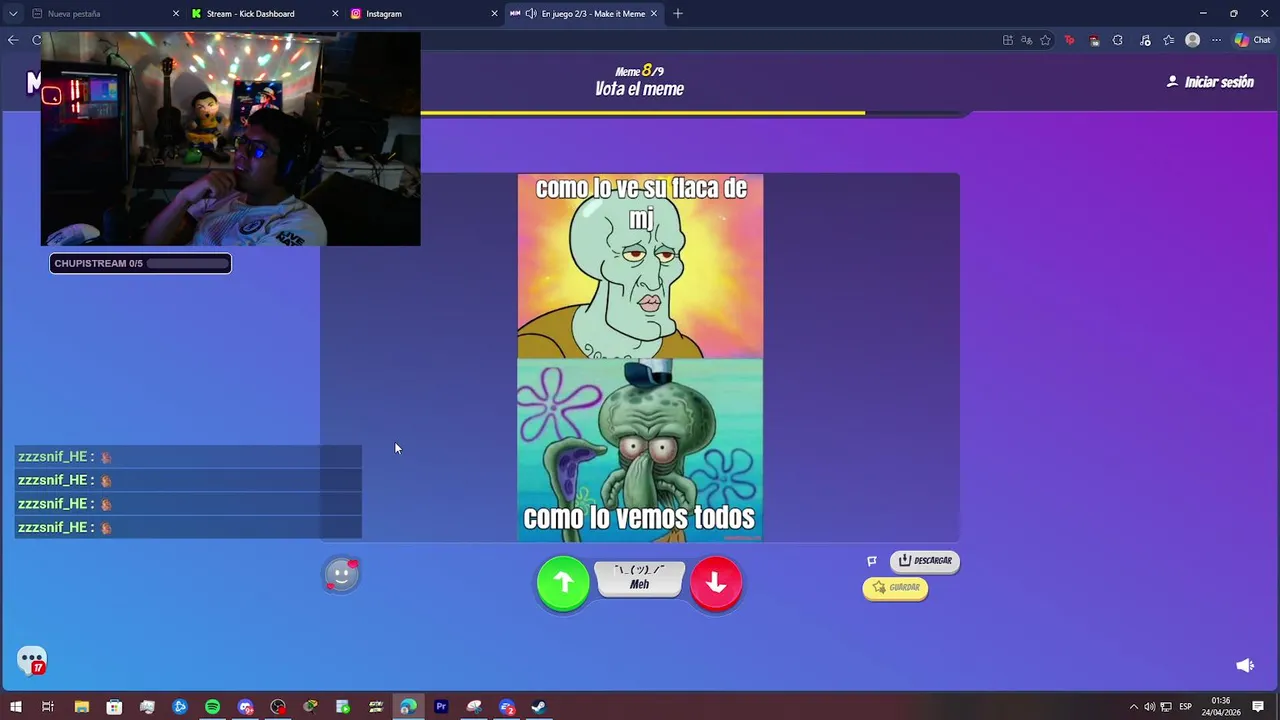The width and height of the screenshot is (1280, 720).
Task: Mute tab audio on Make it Meme tab
Action: [x=531, y=14]
